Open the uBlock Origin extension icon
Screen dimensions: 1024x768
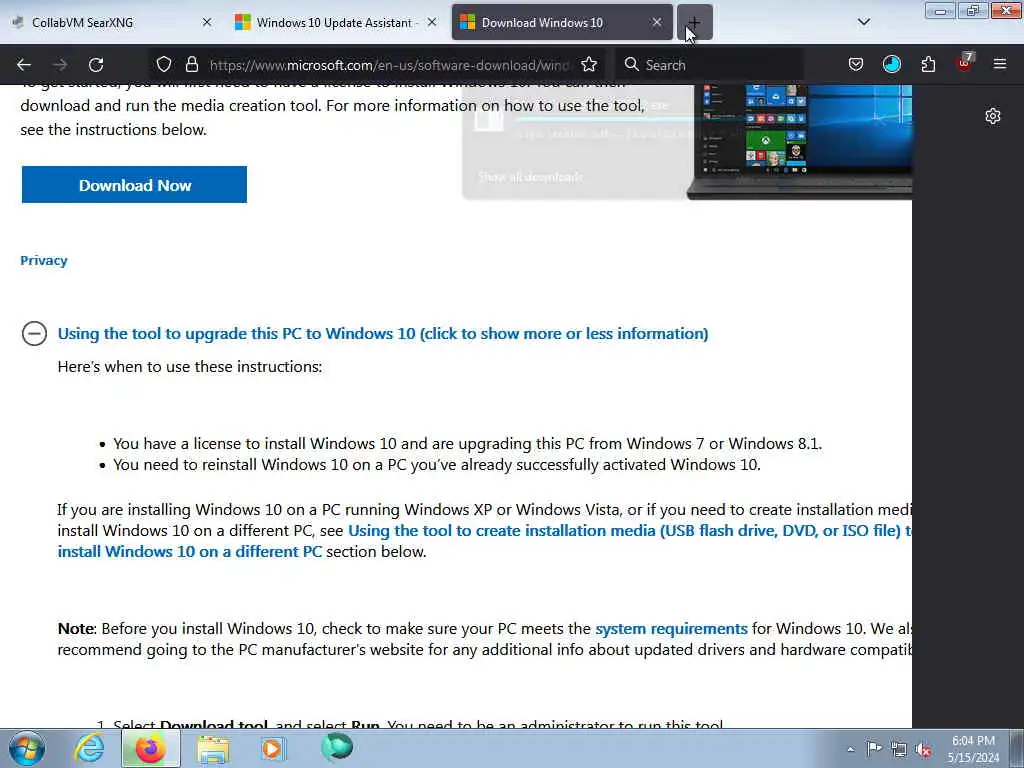pyautogui.click(x=965, y=63)
